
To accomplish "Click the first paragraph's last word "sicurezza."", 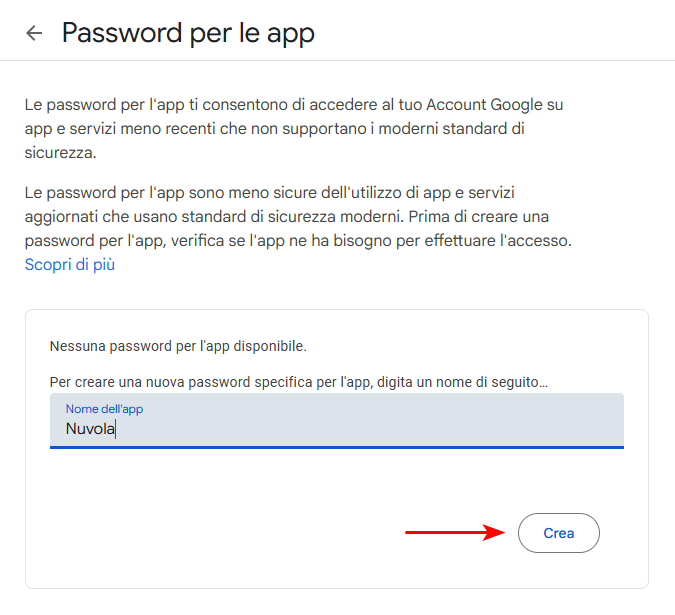I will pos(60,152).
